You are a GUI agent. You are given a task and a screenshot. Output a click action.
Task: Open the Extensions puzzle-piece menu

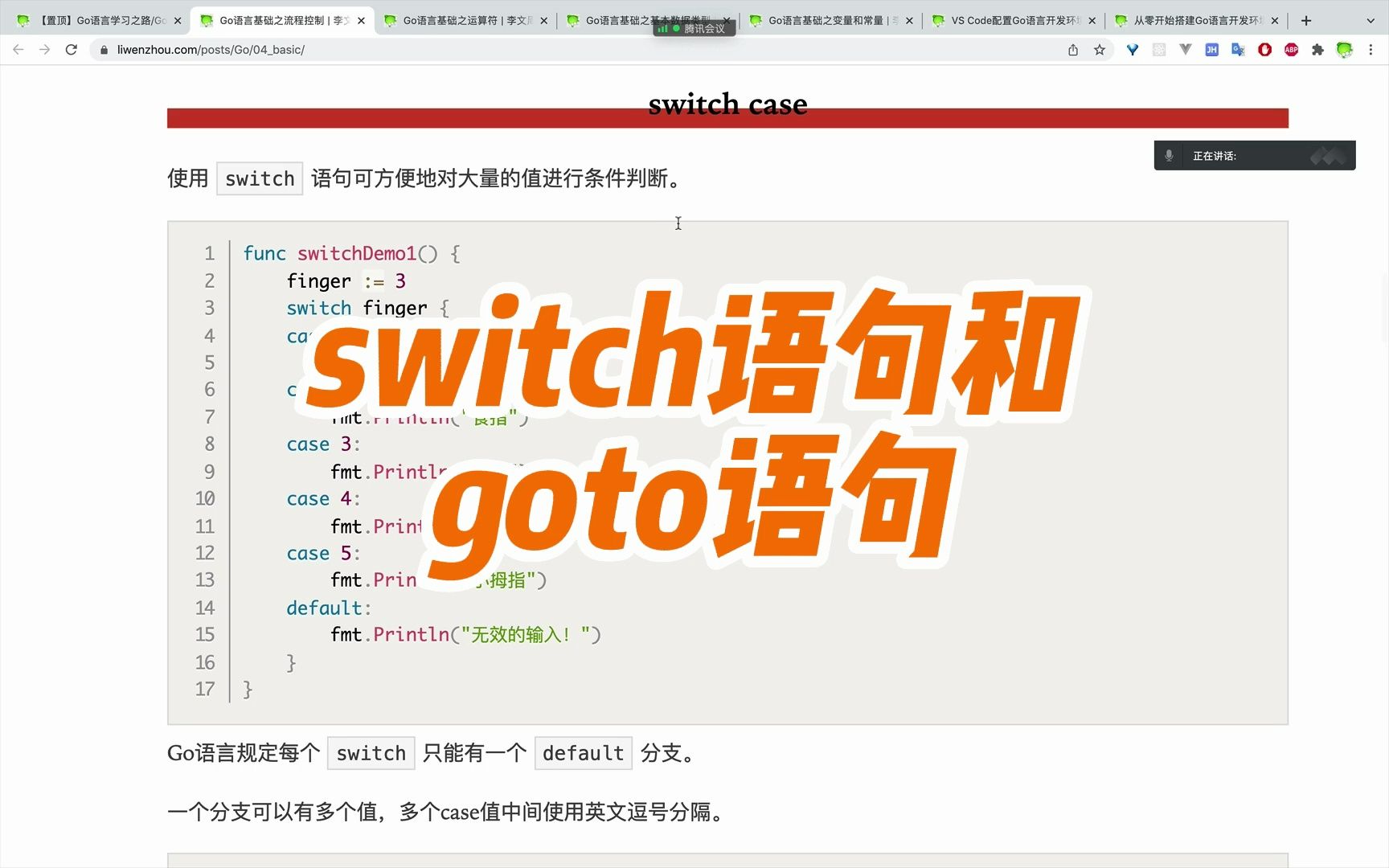click(x=1317, y=50)
